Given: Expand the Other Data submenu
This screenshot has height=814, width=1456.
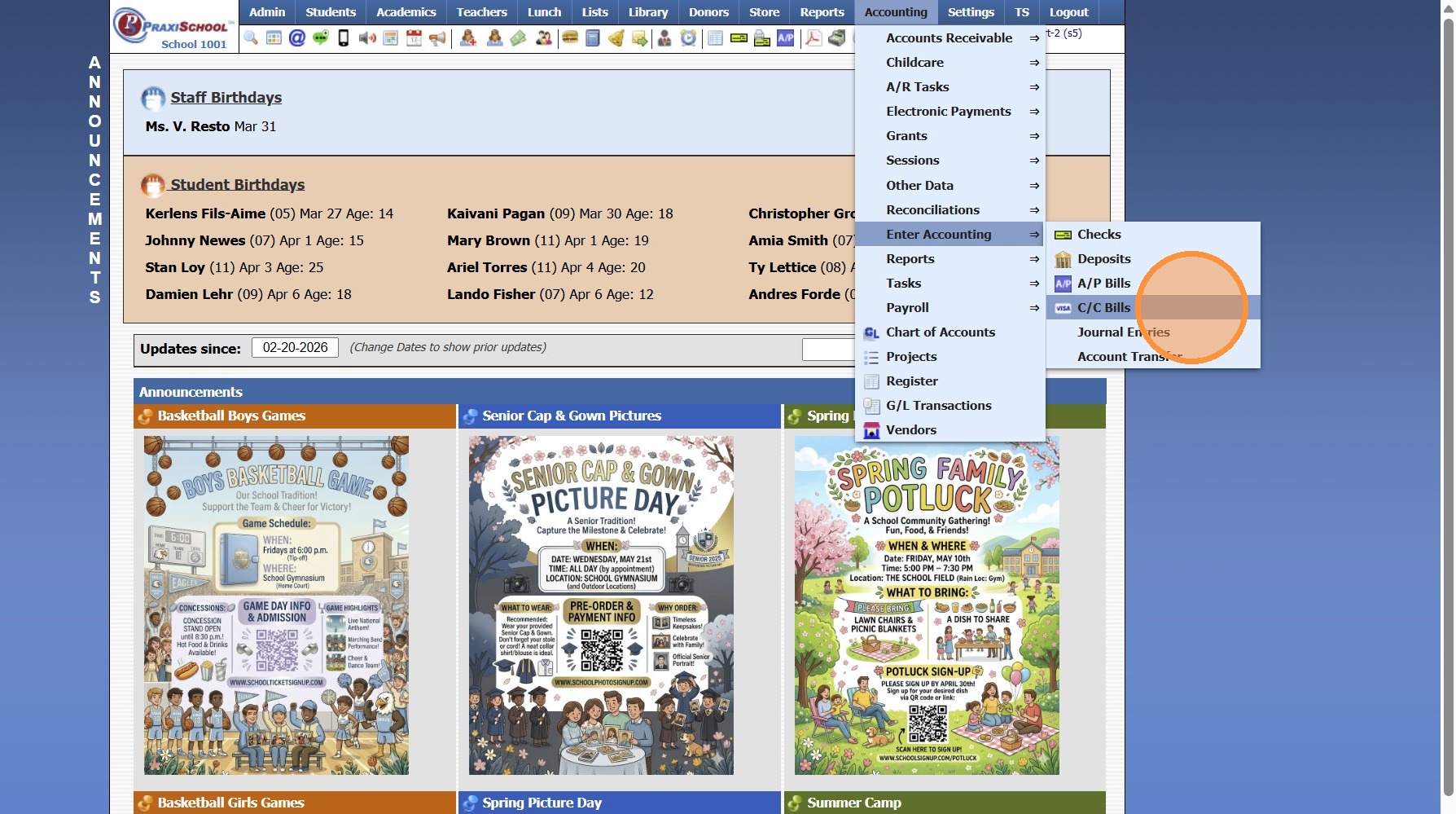Looking at the screenshot, I should click(x=949, y=186).
